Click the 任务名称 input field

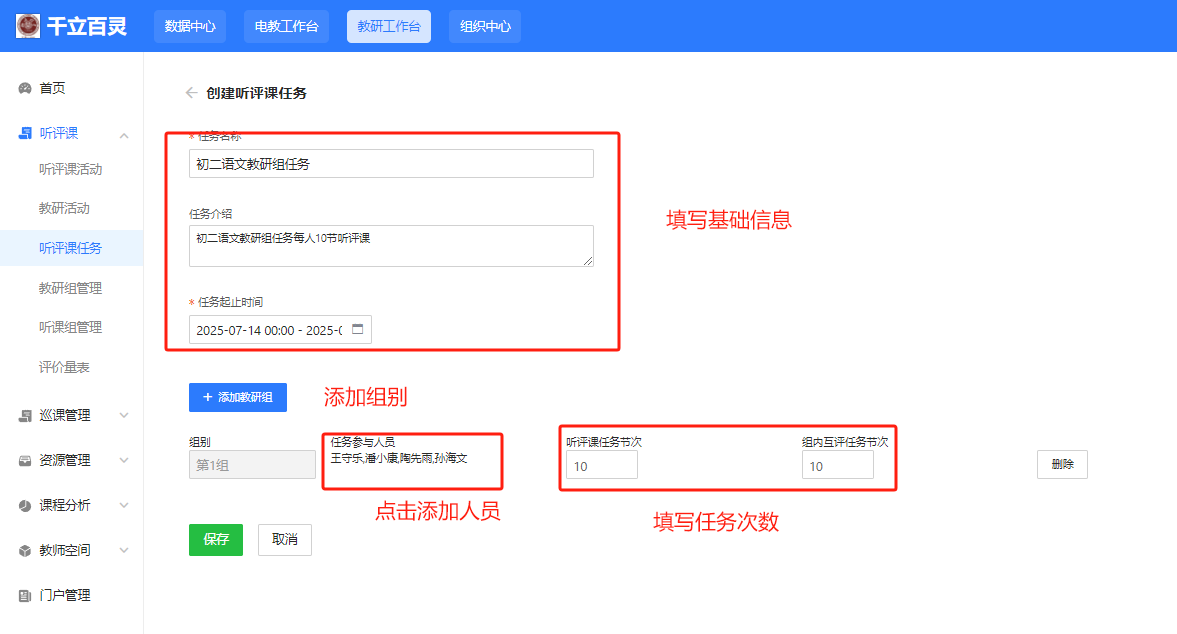point(391,164)
